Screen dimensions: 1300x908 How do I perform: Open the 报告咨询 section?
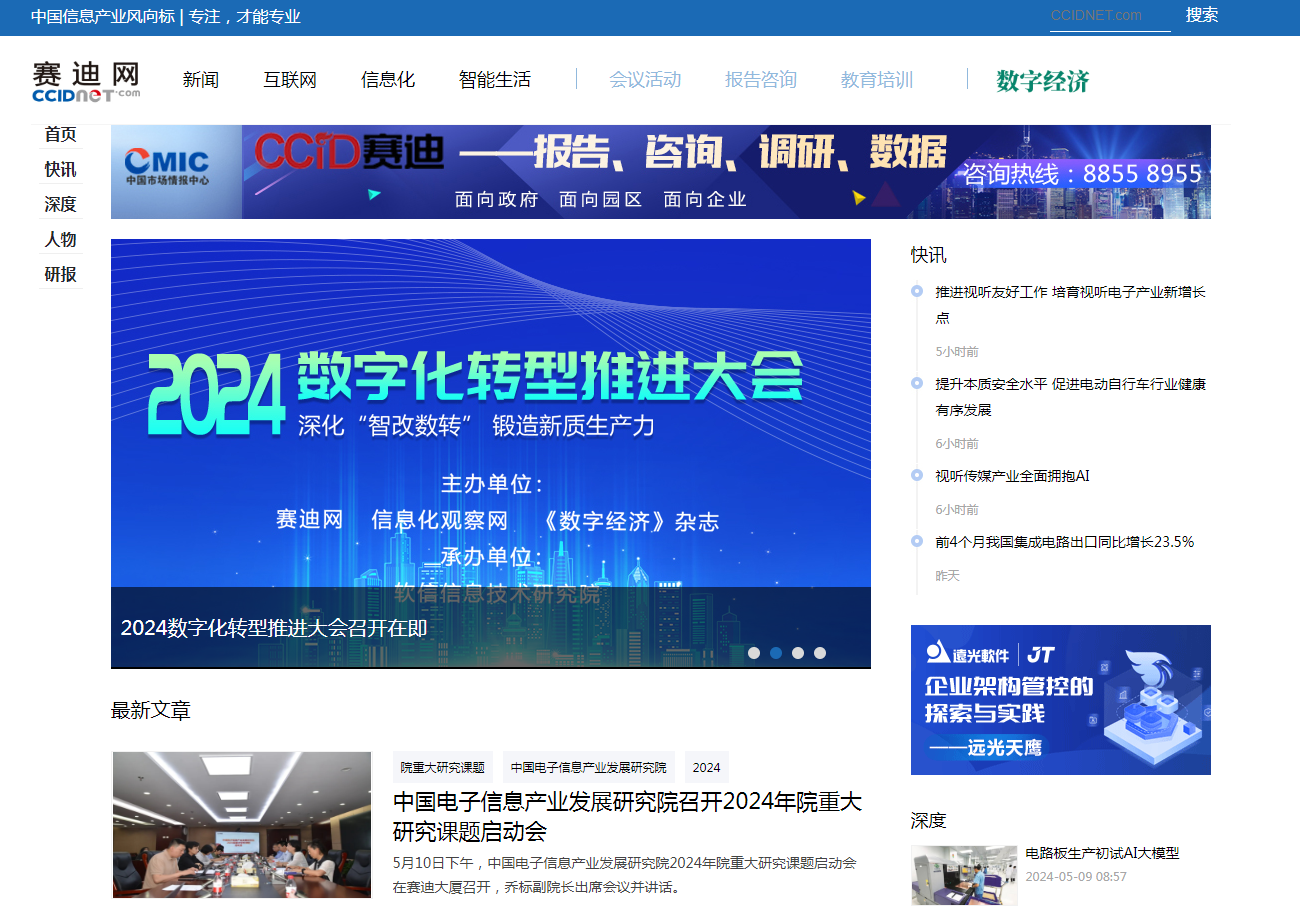point(761,80)
